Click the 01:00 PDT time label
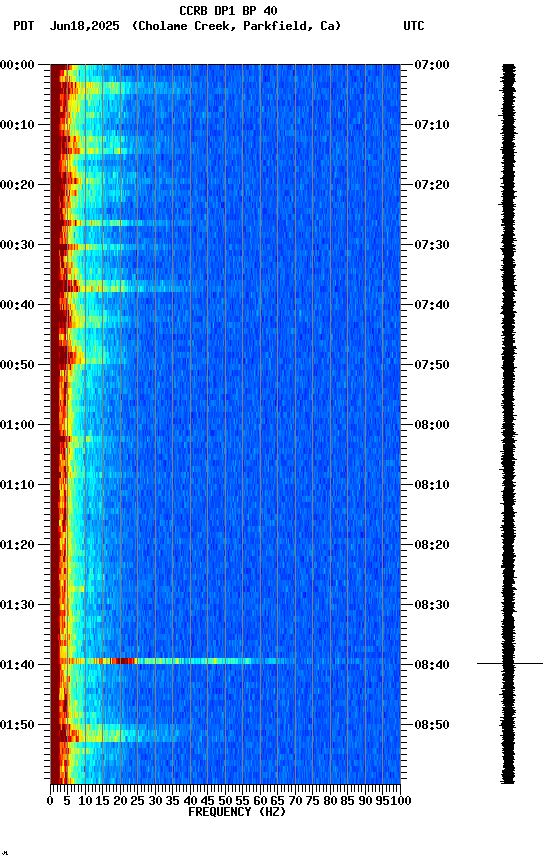Viewport: 552px width, 864px height. point(17,425)
